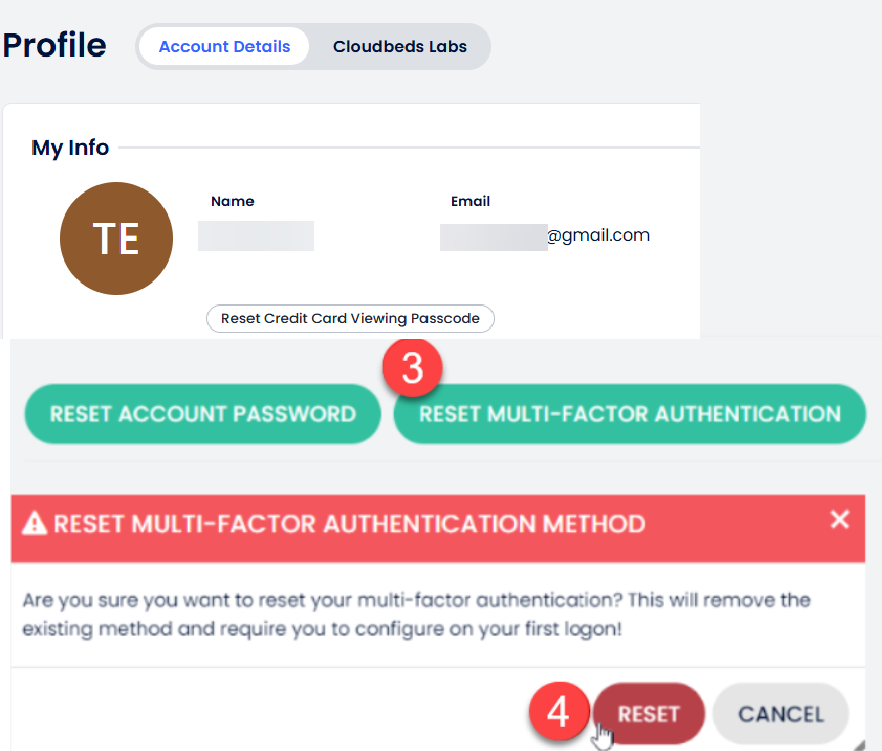Confirm with the red Reset button
Image resolution: width=882 pixels, height=751 pixels.
648,714
